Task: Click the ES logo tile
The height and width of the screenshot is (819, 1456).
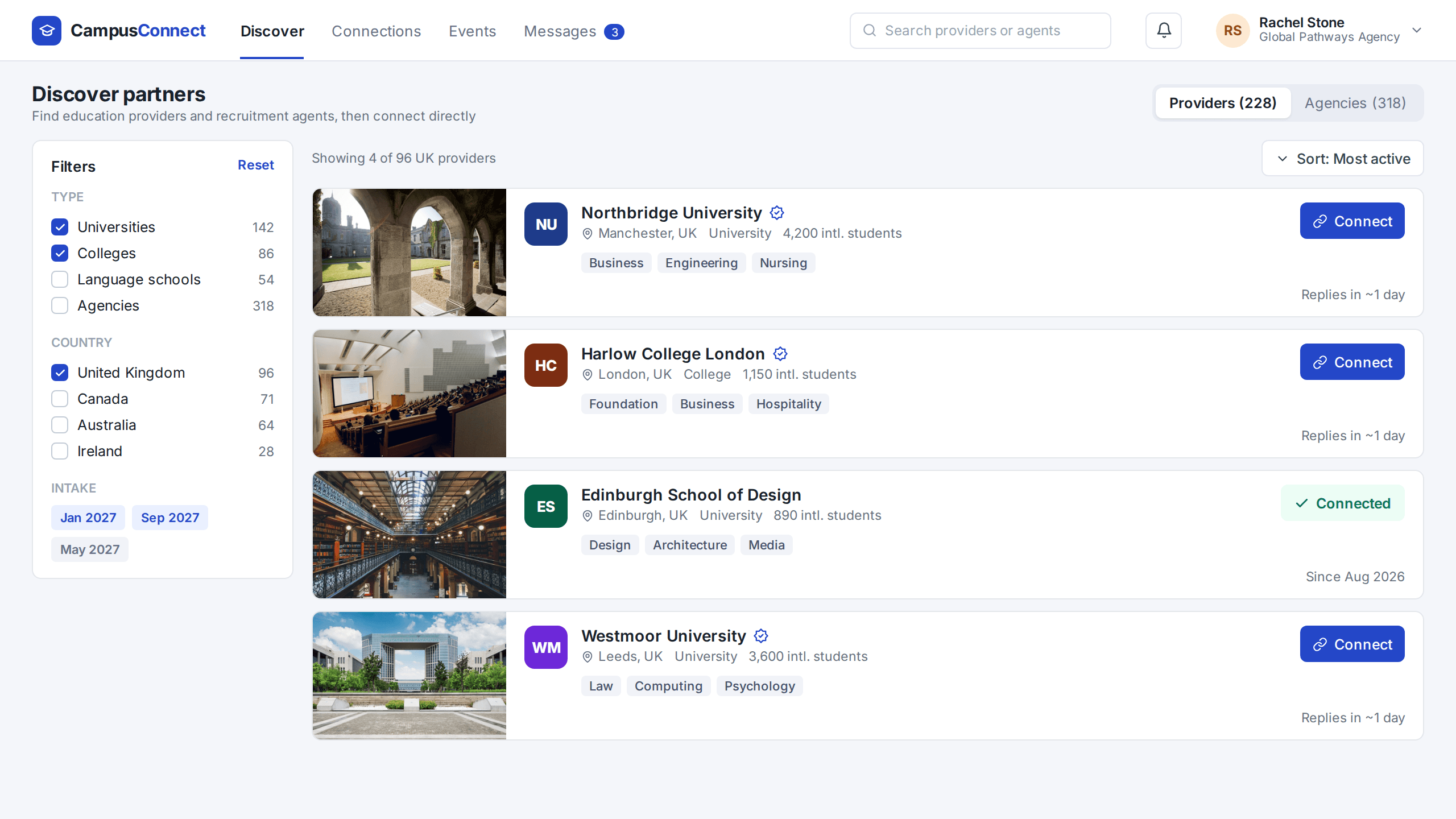Action: (546, 506)
